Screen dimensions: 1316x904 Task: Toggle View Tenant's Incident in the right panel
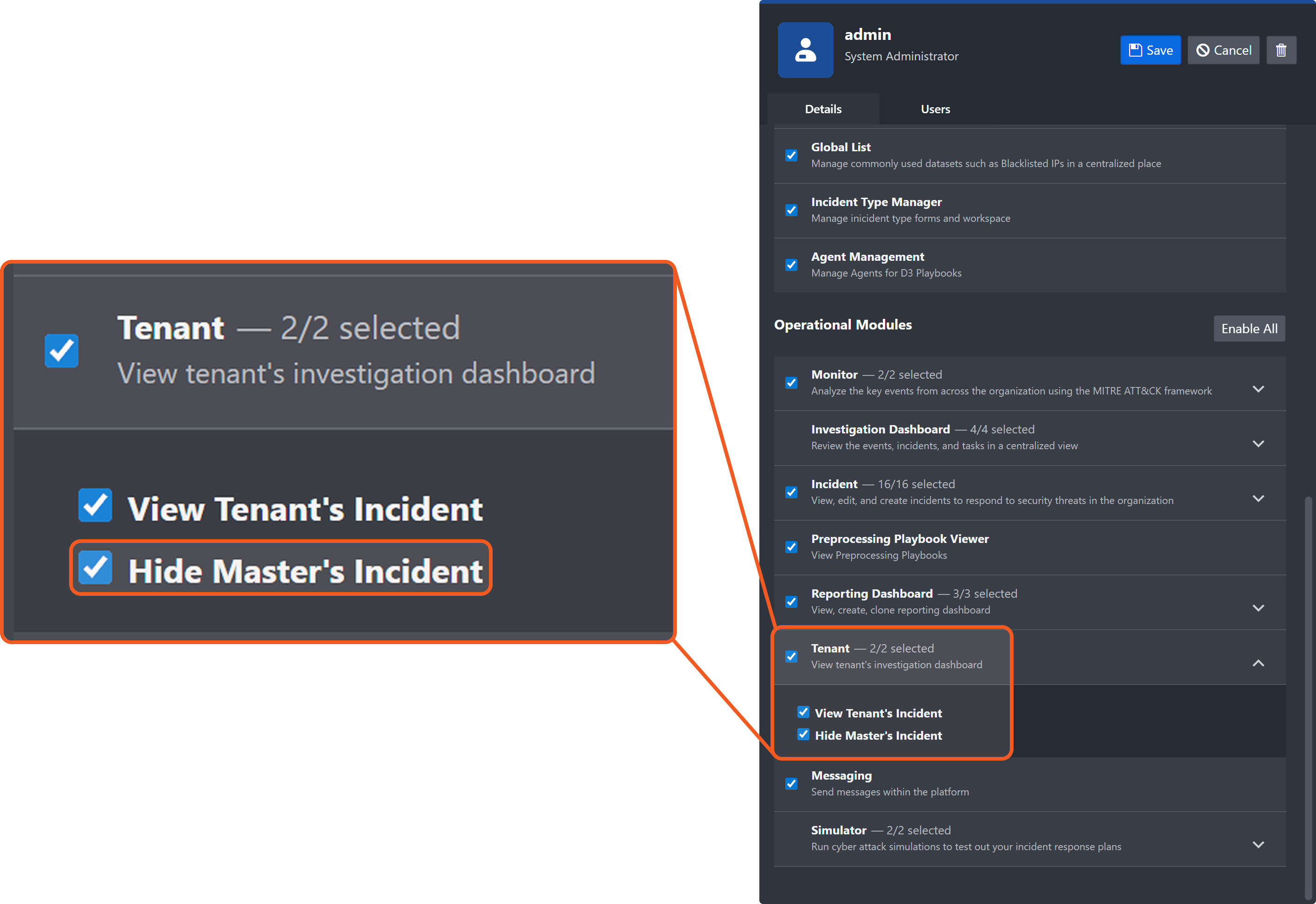tap(803, 712)
